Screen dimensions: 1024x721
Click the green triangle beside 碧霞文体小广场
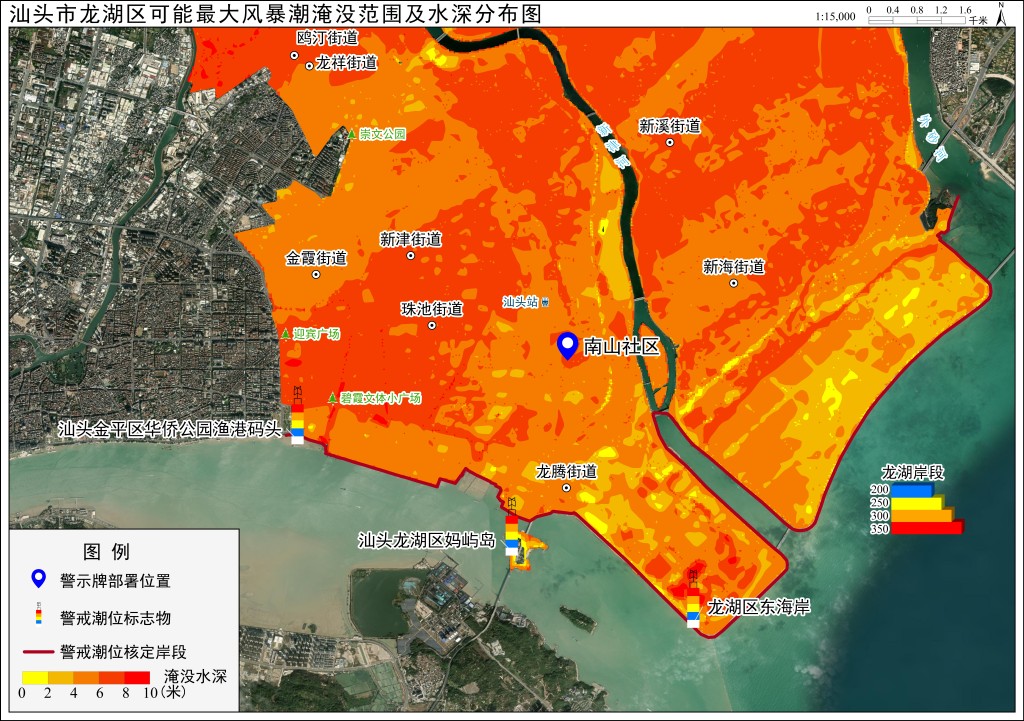click(x=332, y=397)
